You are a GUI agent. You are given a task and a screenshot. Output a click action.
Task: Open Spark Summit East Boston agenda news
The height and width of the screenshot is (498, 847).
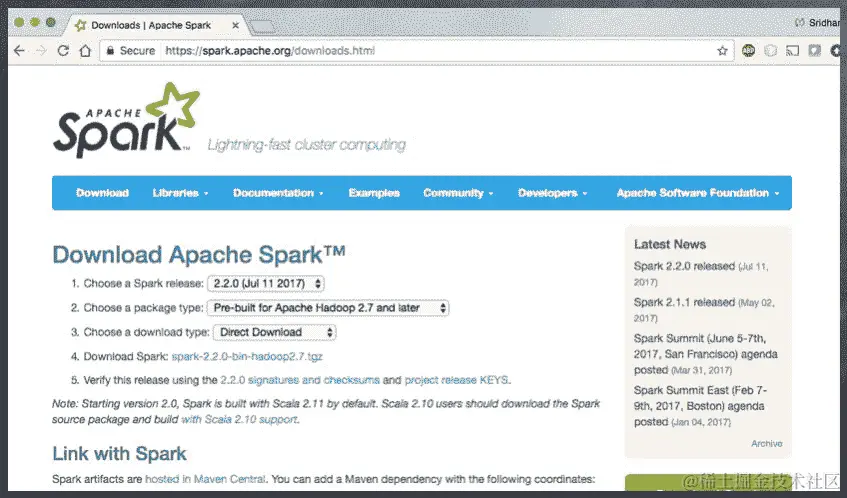(x=700, y=406)
